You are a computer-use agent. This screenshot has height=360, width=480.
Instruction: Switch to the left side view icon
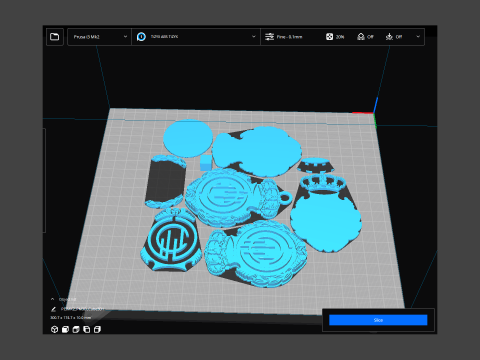[87, 329]
